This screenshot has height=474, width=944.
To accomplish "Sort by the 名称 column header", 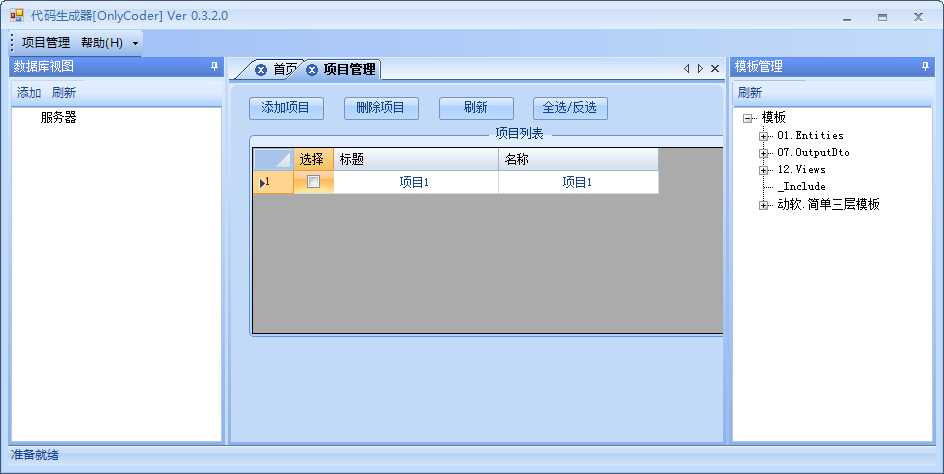I will [x=578, y=160].
